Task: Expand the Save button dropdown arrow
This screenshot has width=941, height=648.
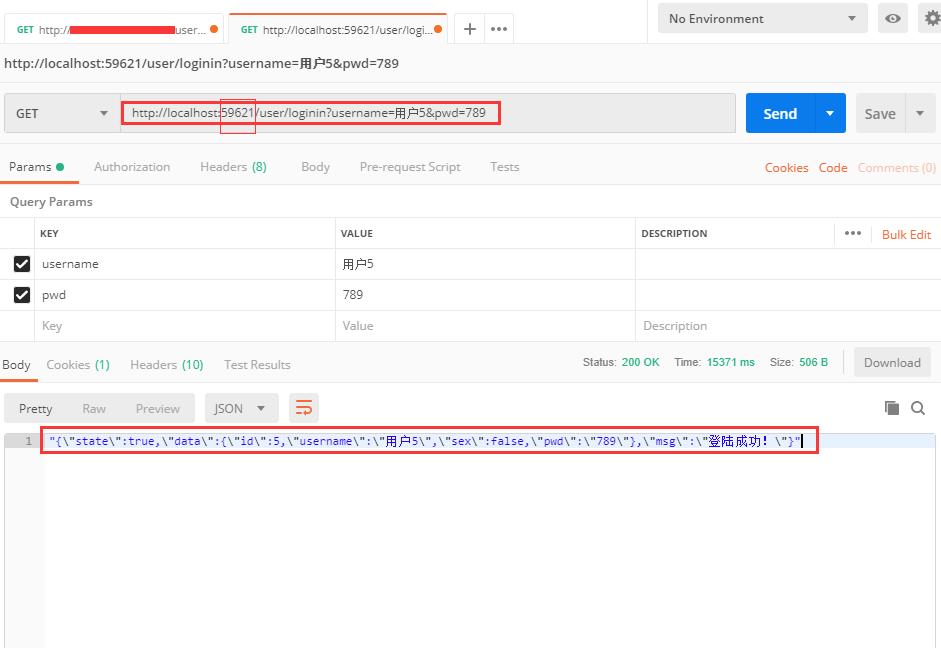Action: [x=919, y=113]
